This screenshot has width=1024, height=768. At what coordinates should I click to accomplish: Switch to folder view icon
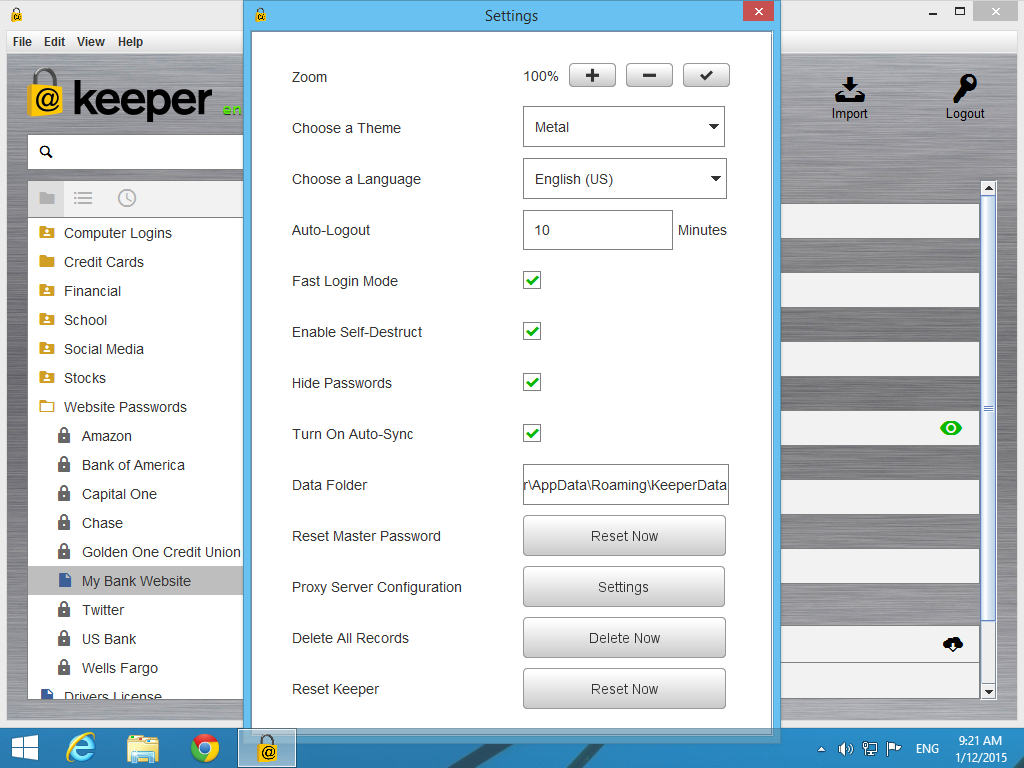(46, 198)
